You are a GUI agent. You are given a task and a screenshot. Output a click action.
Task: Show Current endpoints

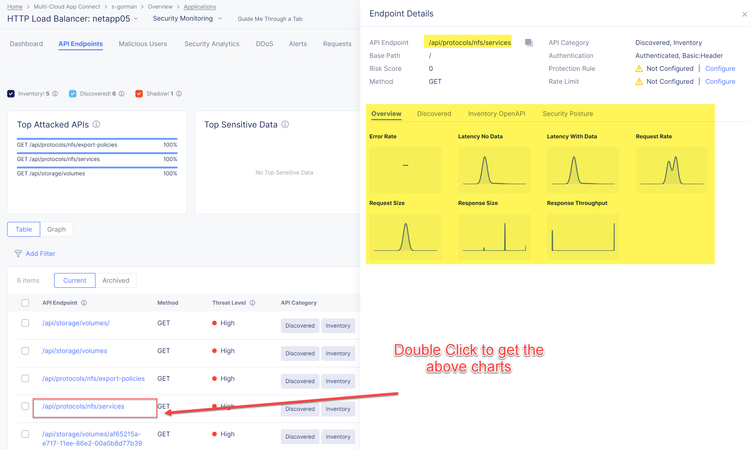(75, 280)
